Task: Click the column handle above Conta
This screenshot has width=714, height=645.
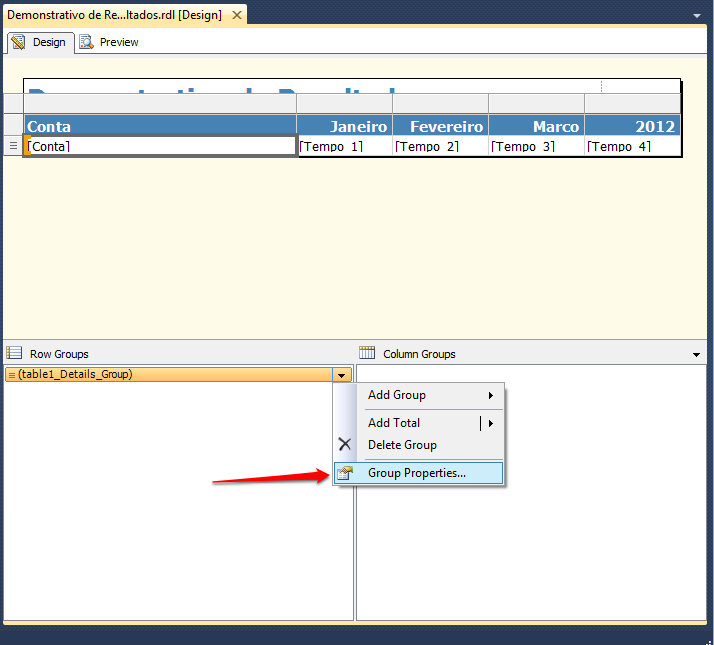Action: (x=160, y=103)
